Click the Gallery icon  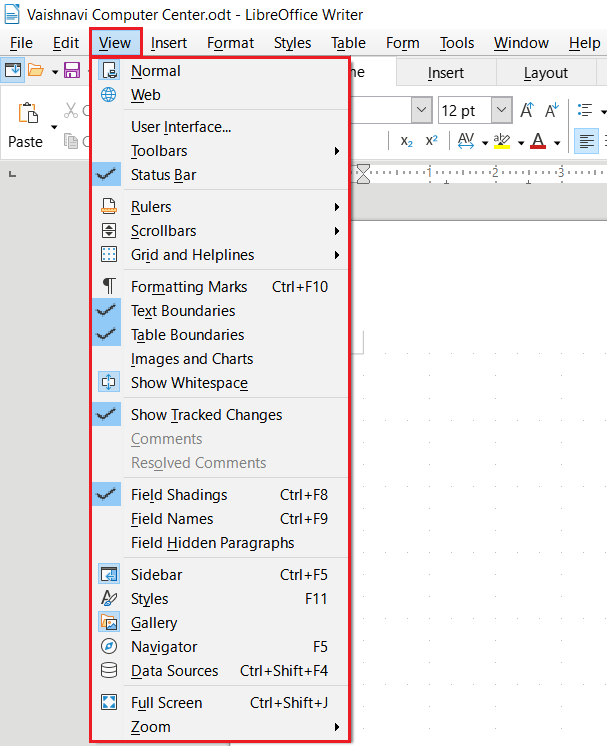click(109, 622)
